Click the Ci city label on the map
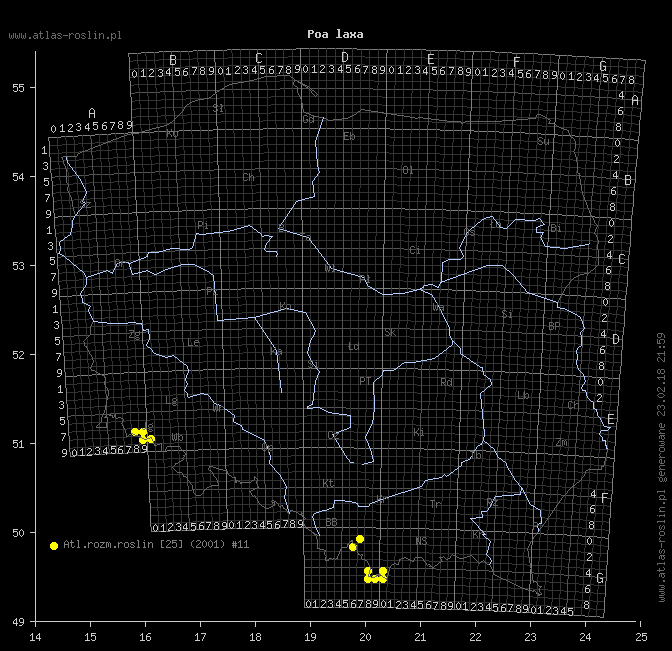Screen dimensions: 672x651 point(415,250)
